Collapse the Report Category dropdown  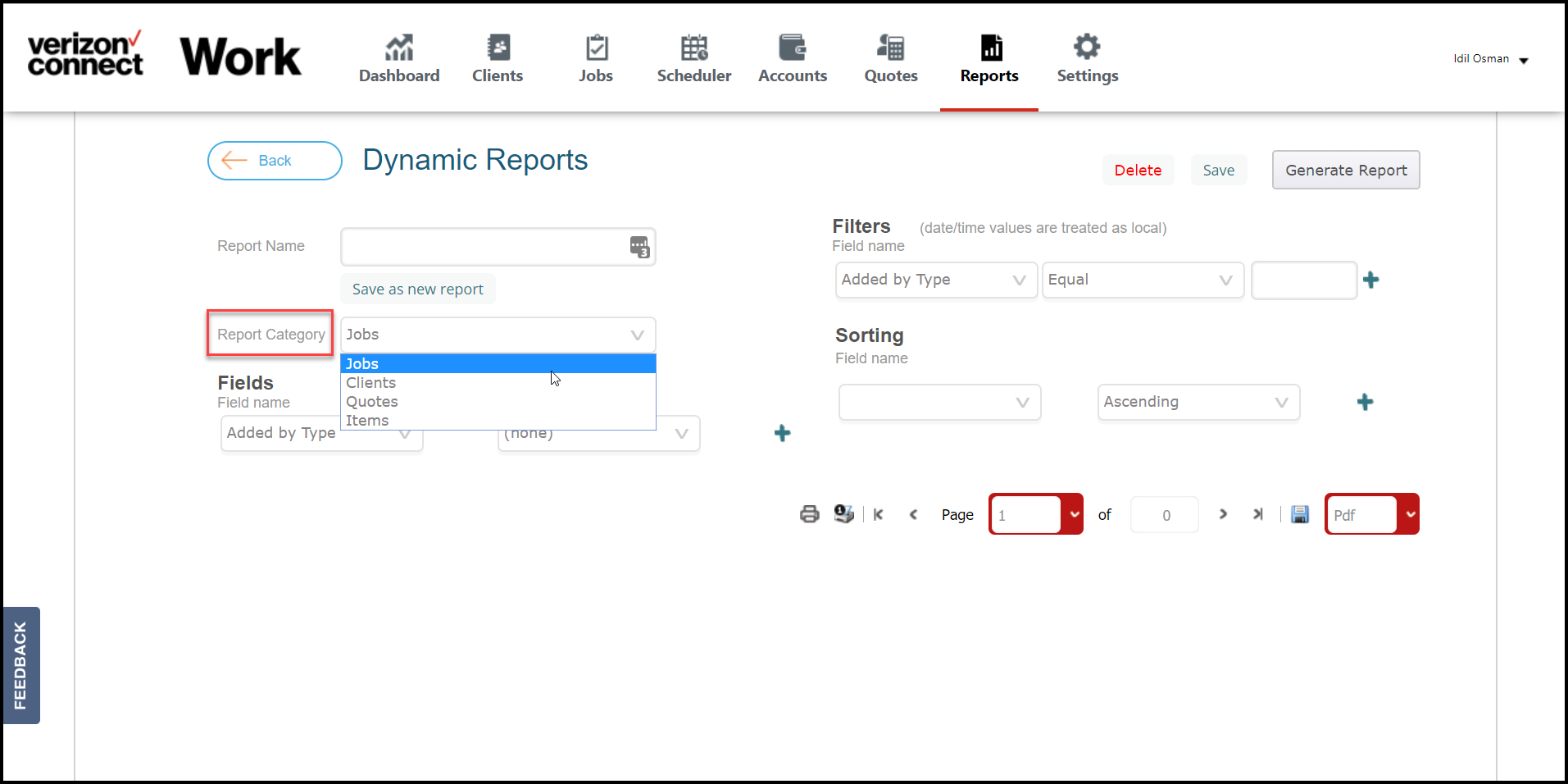click(498, 335)
